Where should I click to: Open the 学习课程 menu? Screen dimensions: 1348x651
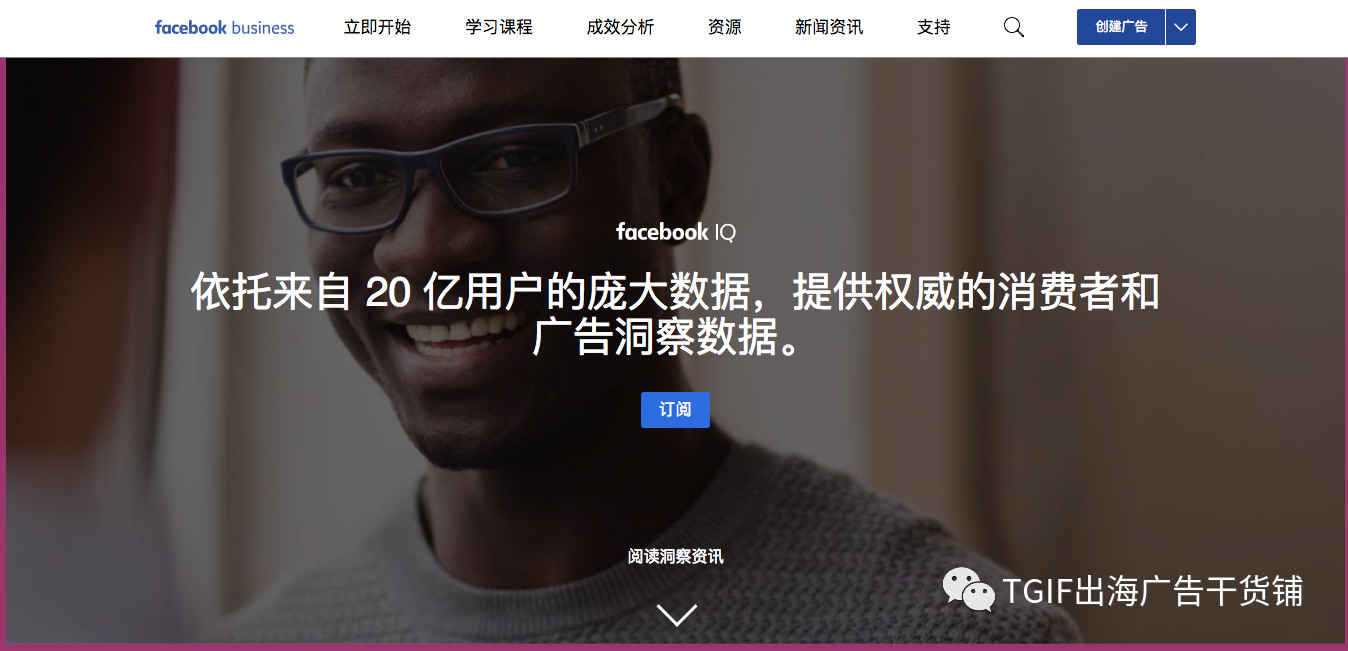pyautogui.click(x=499, y=28)
